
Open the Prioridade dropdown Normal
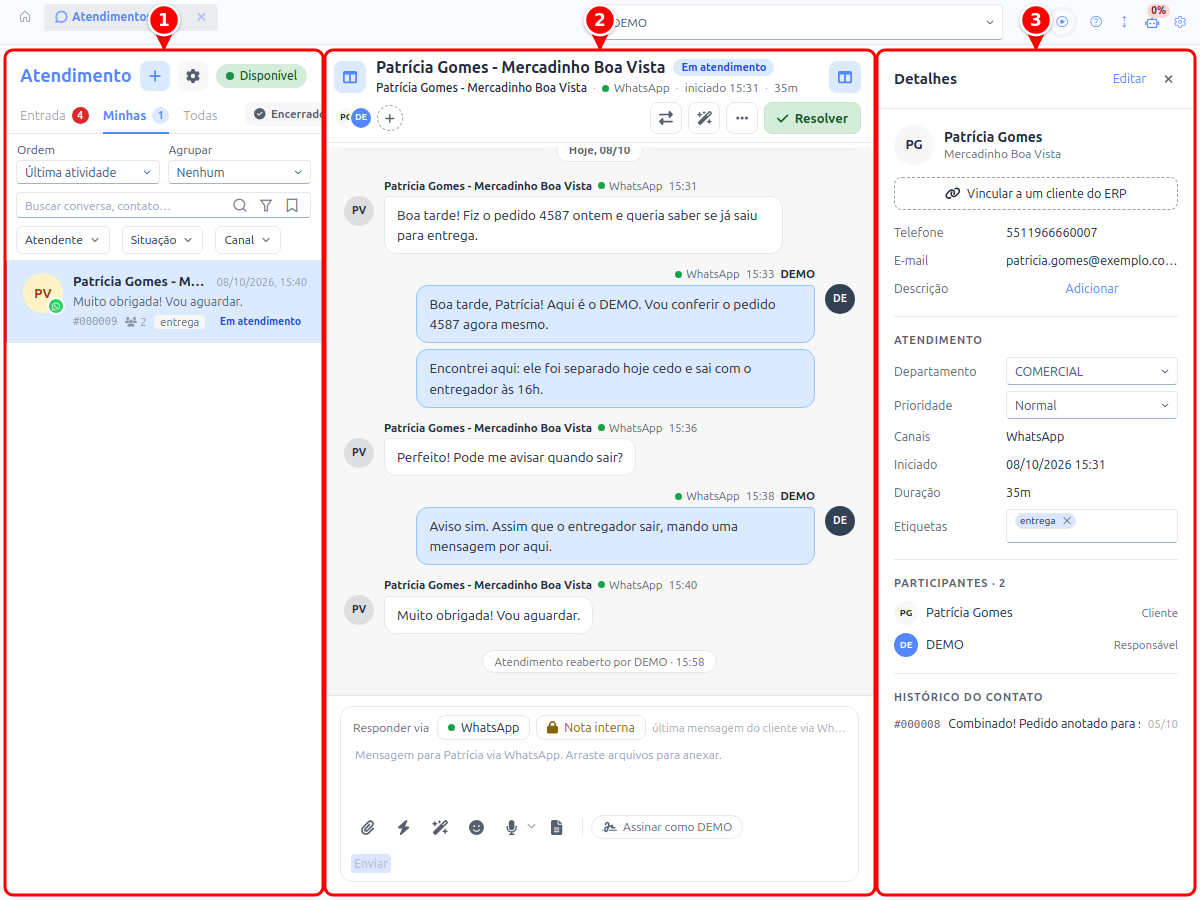coord(1092,405)
